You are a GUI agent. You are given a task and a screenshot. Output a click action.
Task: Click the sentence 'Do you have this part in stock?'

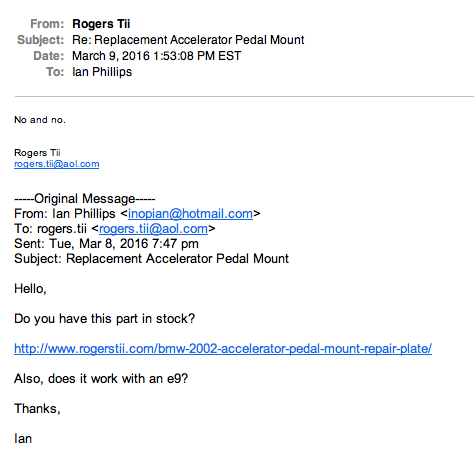coord(104,319)
